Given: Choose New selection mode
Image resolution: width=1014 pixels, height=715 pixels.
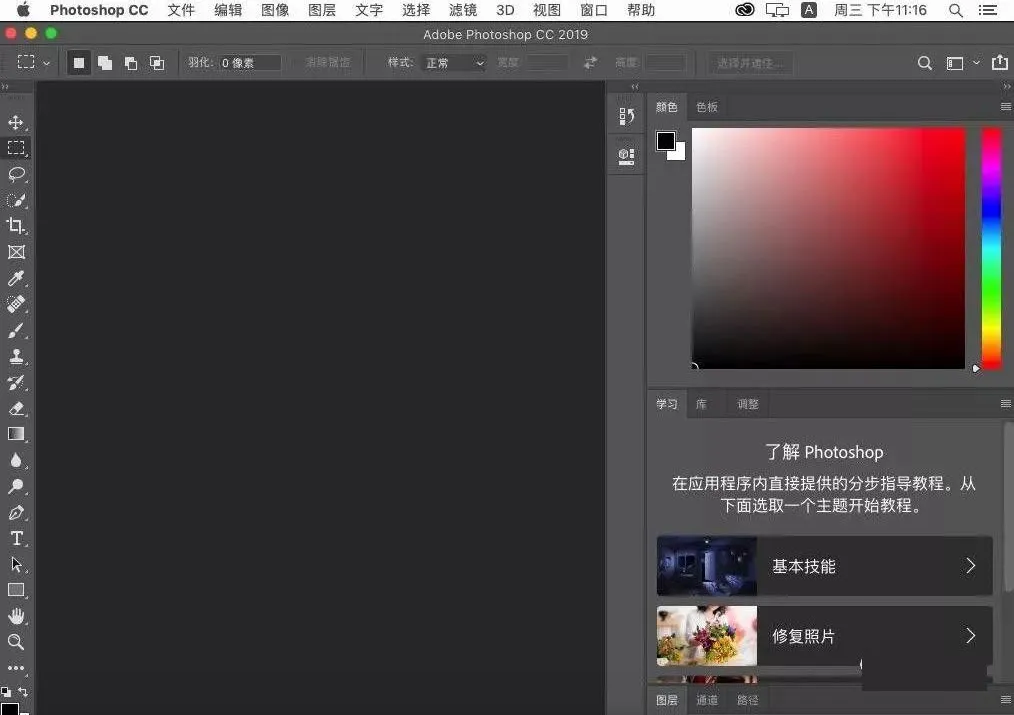Looking at the screenshot, I should tap(79, 63).
